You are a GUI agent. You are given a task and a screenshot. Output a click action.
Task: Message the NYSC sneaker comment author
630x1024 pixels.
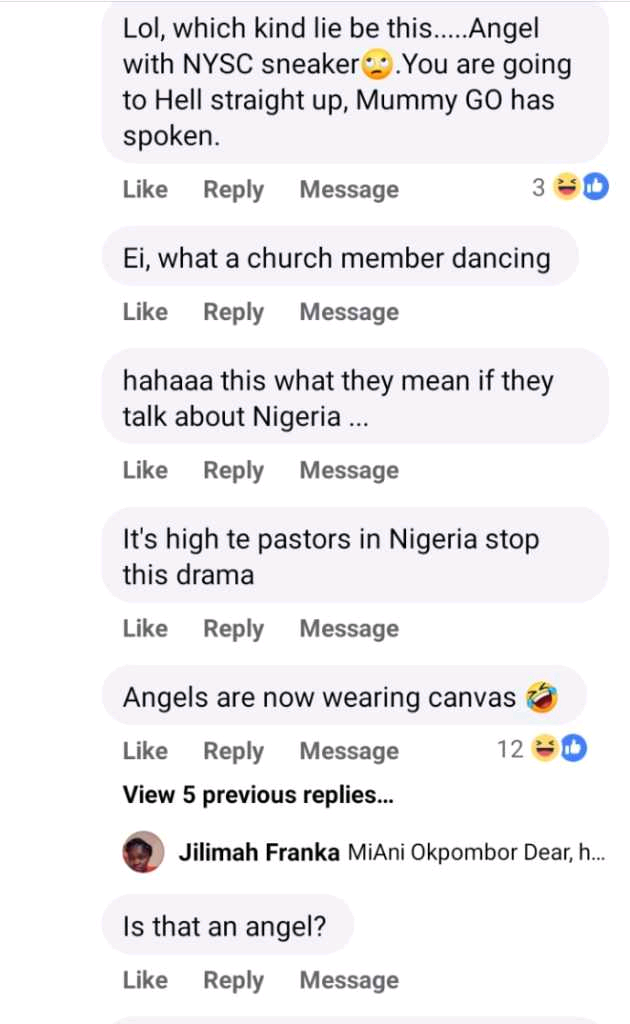tap(349, 189)
